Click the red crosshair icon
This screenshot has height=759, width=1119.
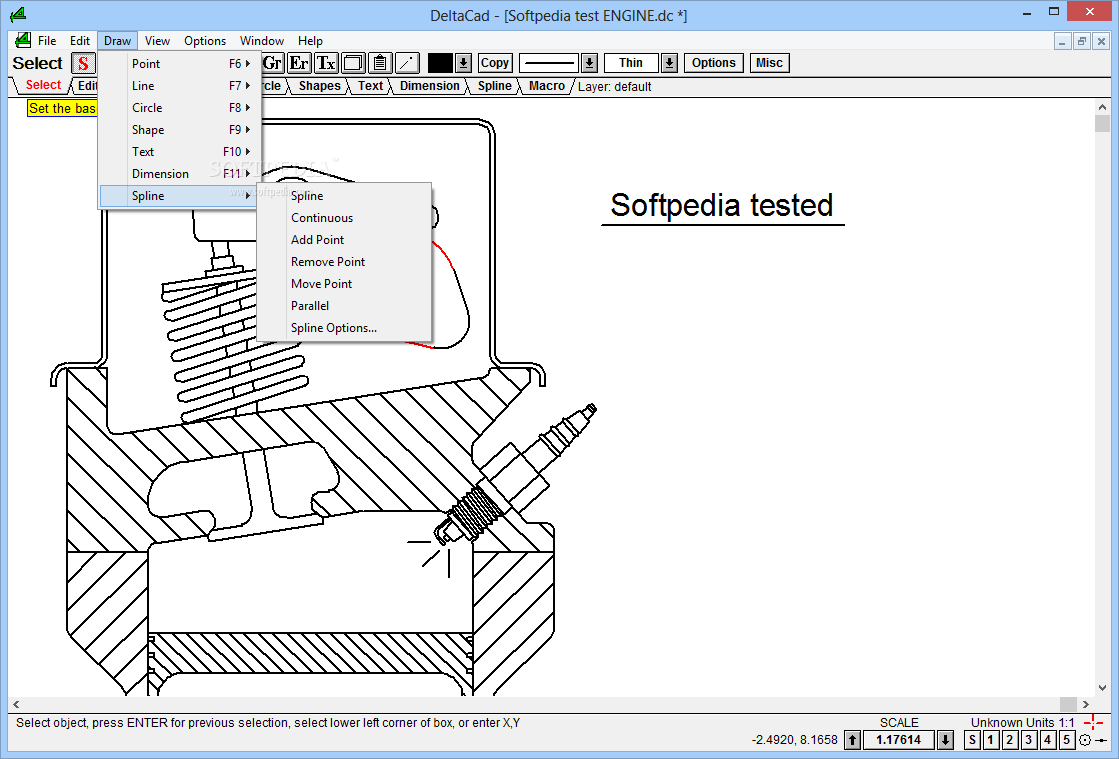click(1093, 722)
